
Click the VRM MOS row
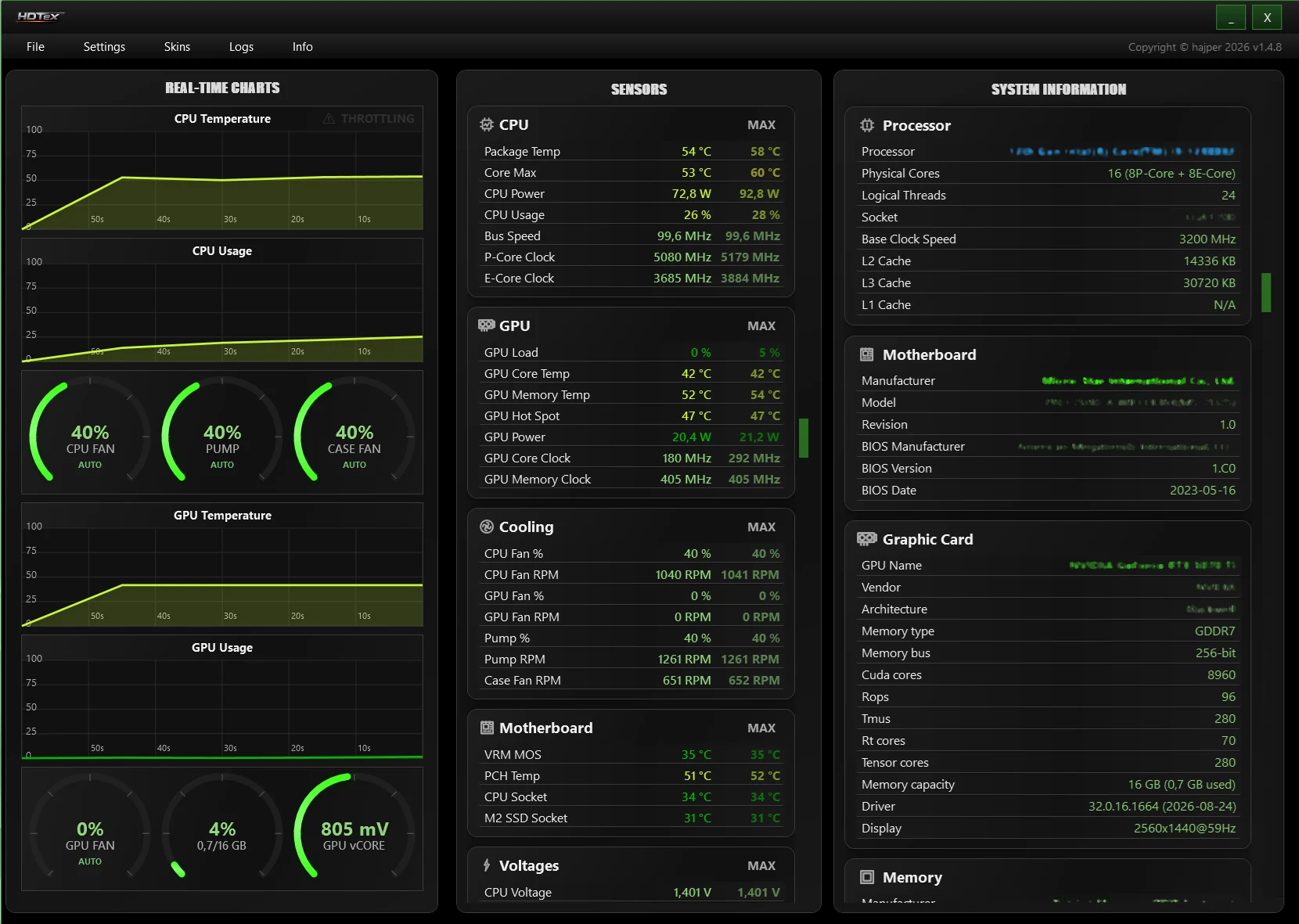[632, 754]
